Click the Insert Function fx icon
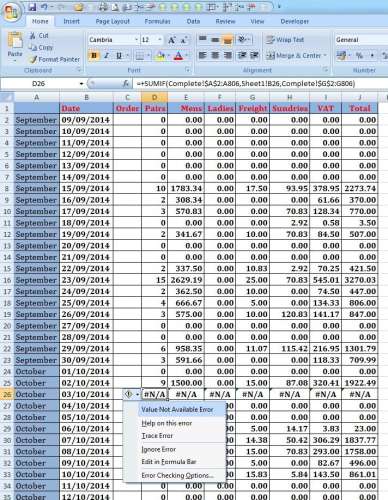388x500 pixels. point(126,84)
